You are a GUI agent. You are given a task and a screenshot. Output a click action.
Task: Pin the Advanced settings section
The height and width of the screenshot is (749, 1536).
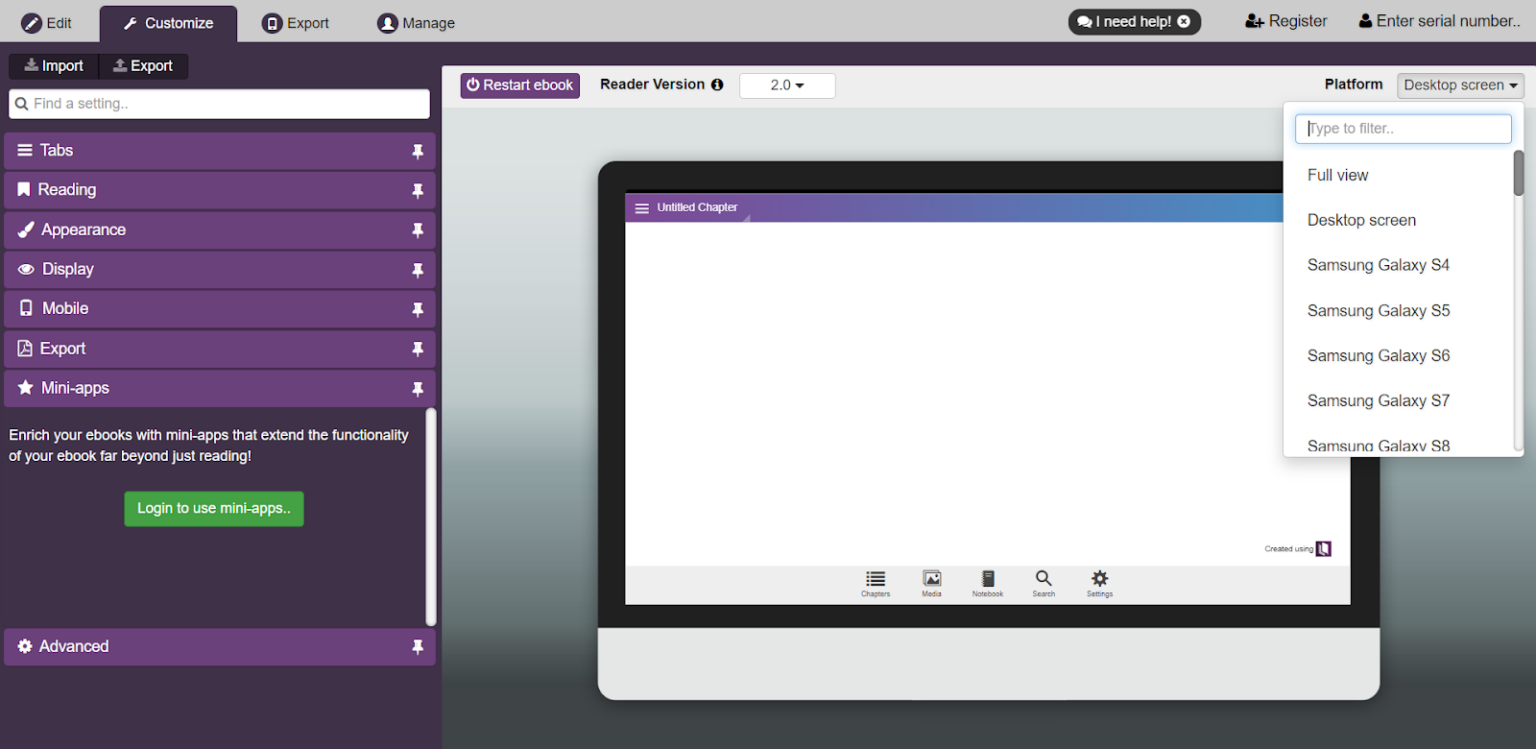pos(418,647)
